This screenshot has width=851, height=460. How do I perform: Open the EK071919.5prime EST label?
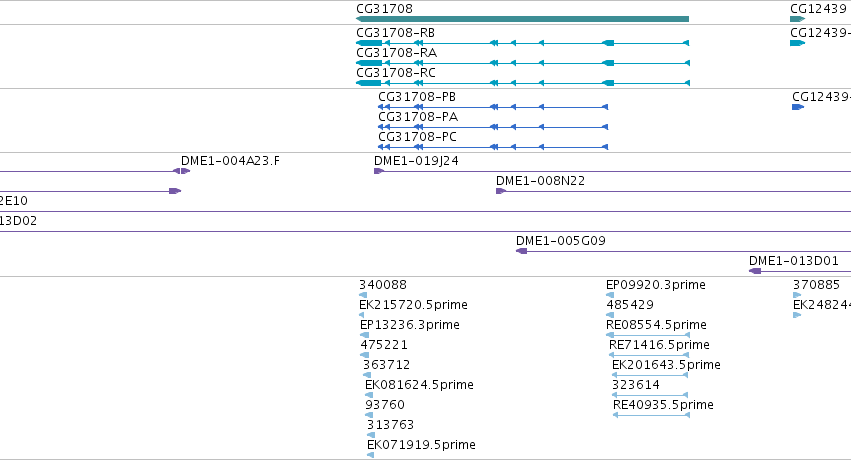click(421, 445)
